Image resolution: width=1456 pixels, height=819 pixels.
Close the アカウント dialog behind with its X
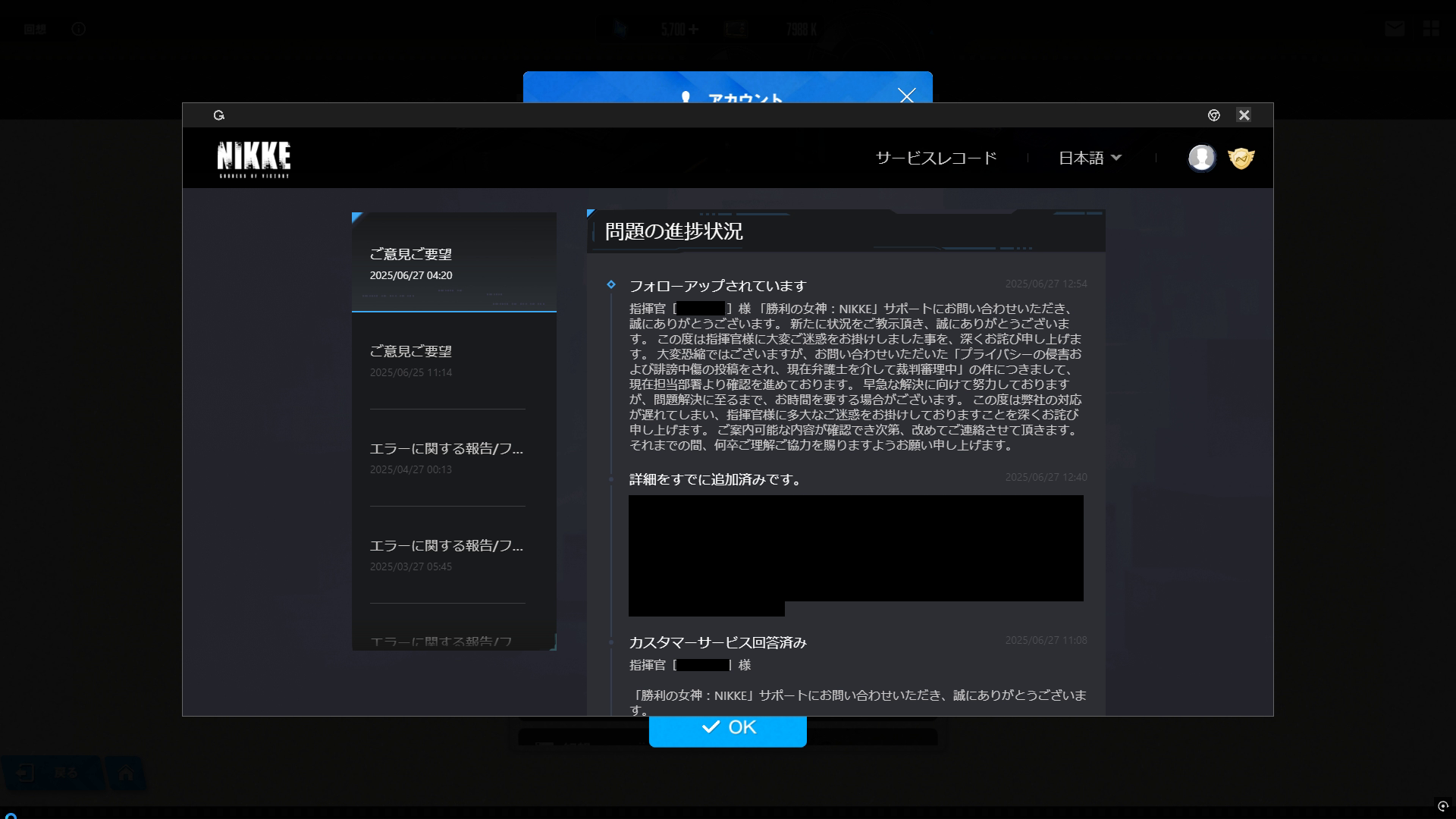[x=906, y=96]
